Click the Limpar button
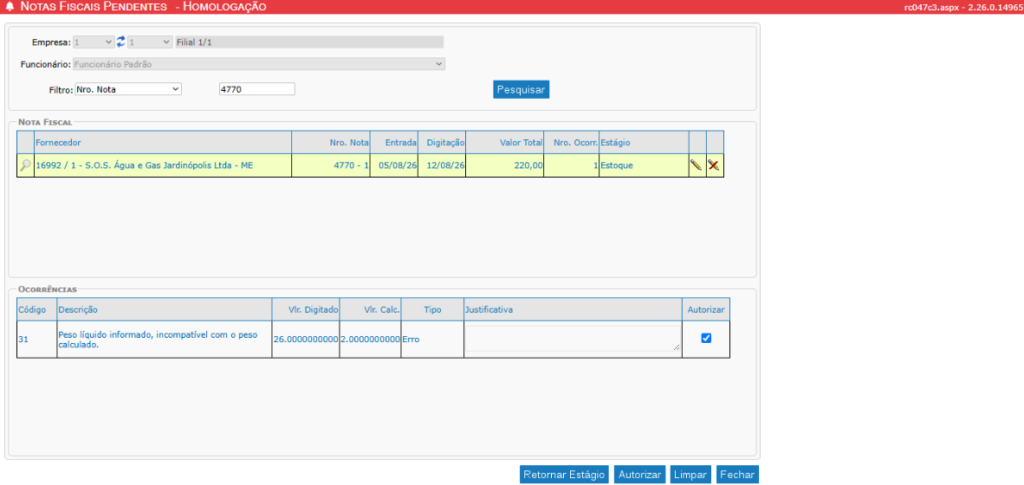This screenshot has height=485, width=1024. click(690, 475)
